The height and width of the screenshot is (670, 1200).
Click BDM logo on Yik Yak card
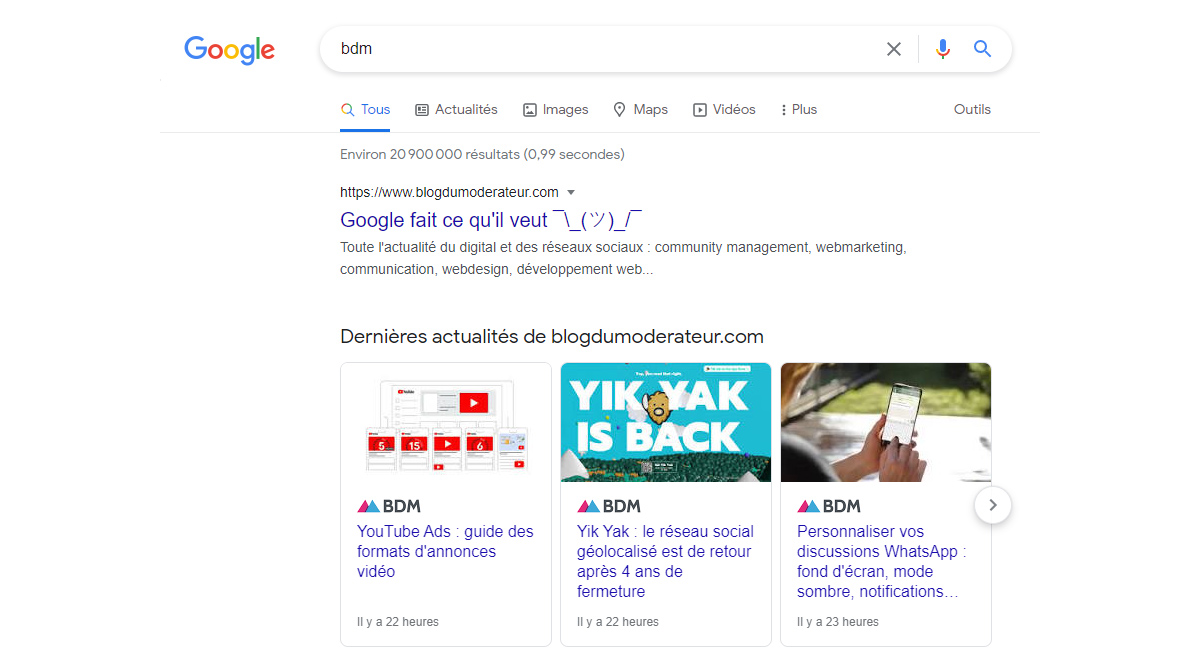tap(609, 506)
